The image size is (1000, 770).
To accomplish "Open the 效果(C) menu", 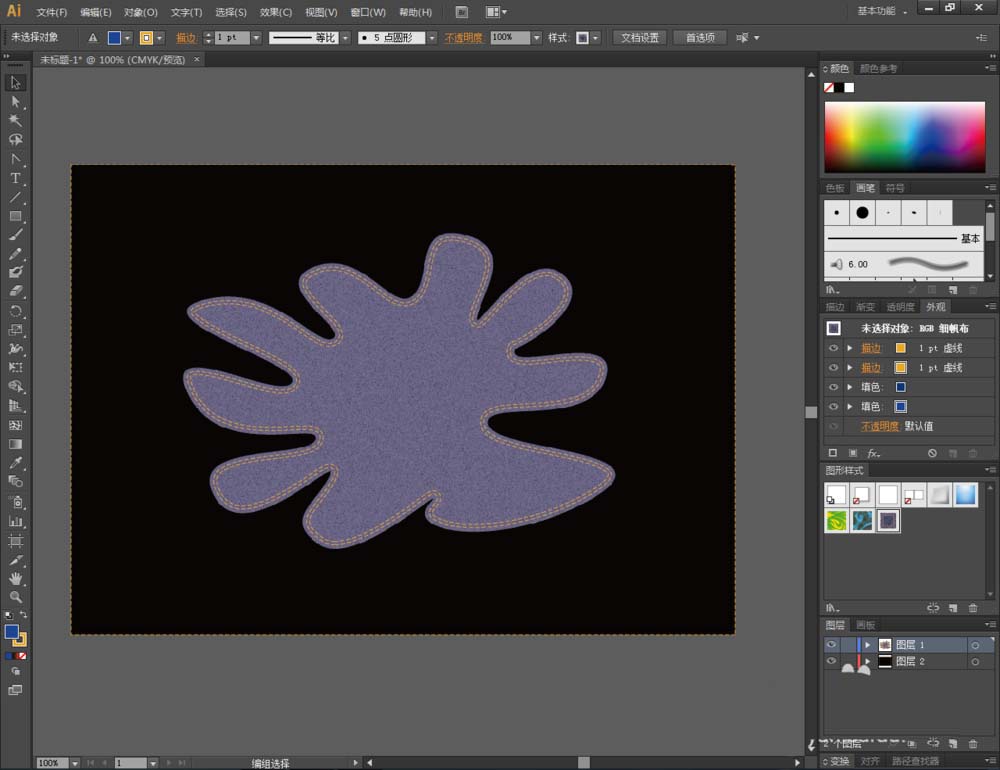I will pyautogui.click(x=276, y=12).
